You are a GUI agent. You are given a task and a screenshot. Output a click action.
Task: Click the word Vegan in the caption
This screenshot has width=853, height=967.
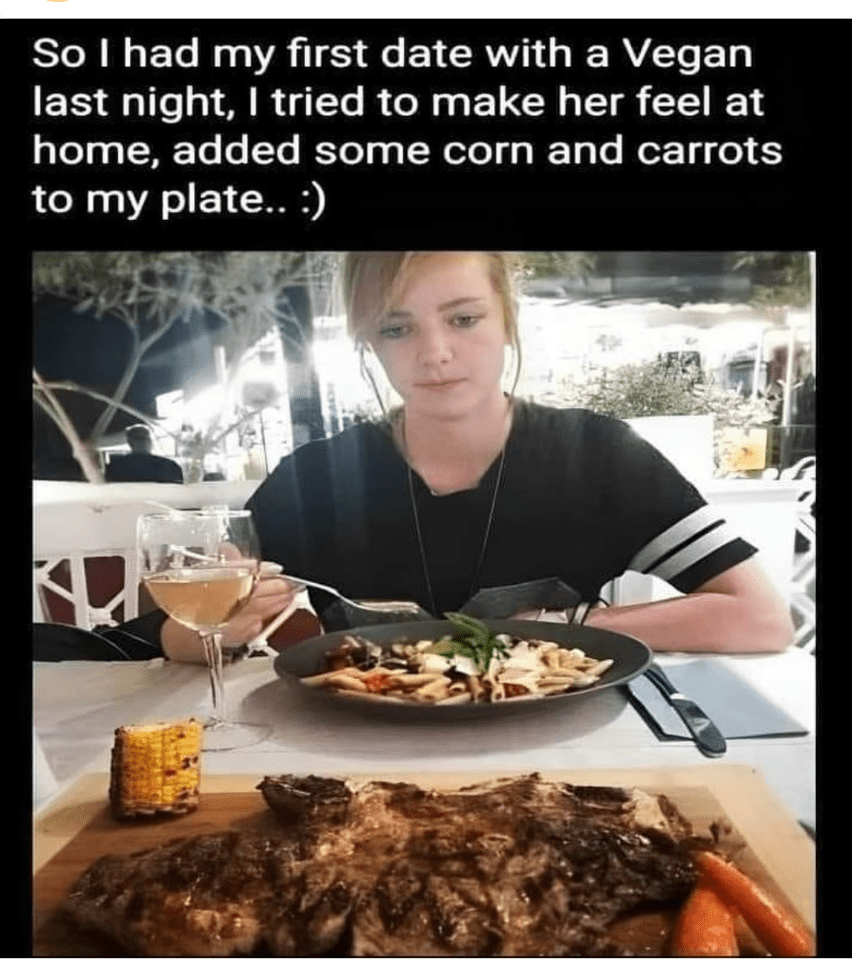[690, 54]
